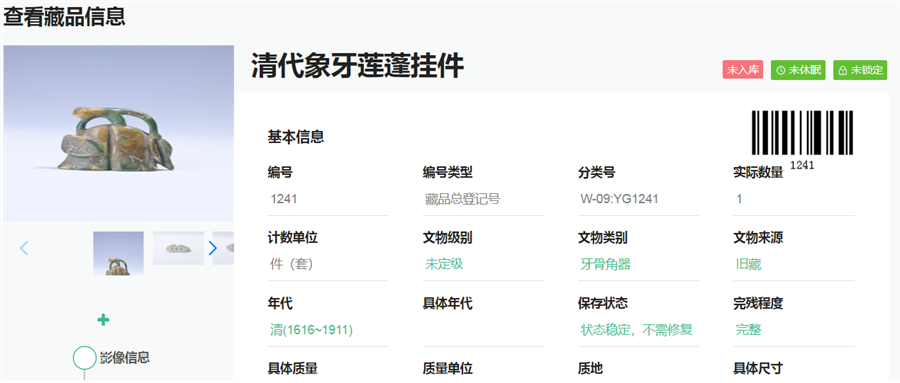Click the 具体质量 field label

(293, 369)
